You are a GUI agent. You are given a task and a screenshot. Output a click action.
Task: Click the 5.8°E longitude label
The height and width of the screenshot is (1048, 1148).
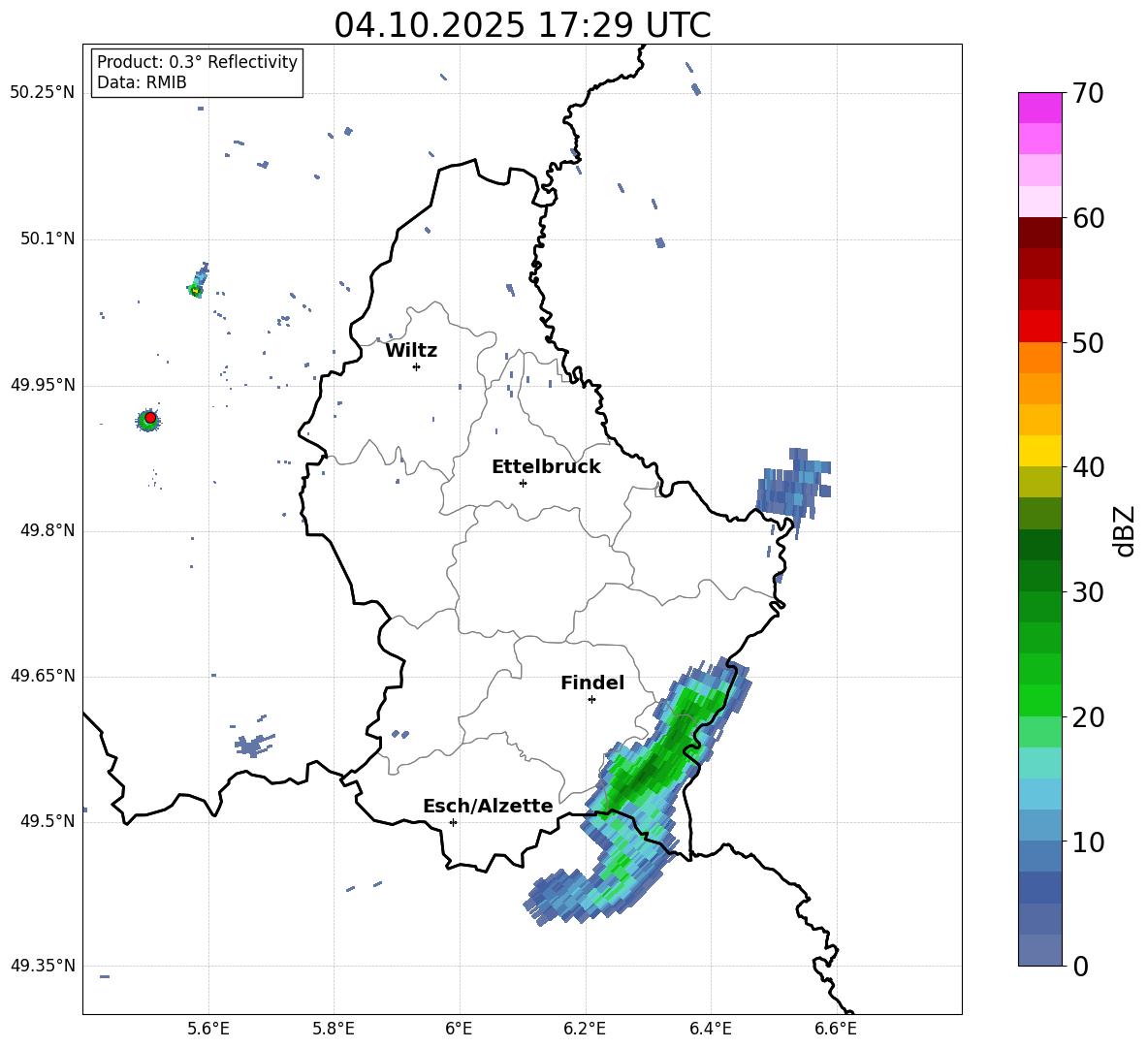pyautogui.click(x=334, y=1029)
